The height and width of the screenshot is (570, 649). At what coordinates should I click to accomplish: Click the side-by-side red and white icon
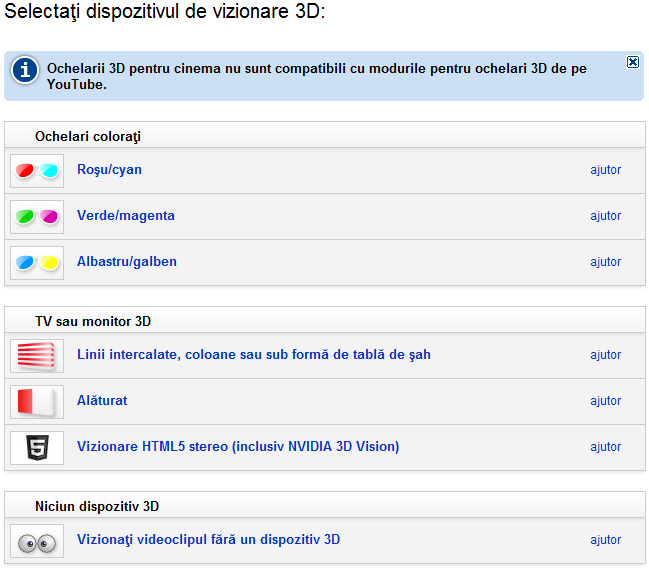tap(37, 402)
